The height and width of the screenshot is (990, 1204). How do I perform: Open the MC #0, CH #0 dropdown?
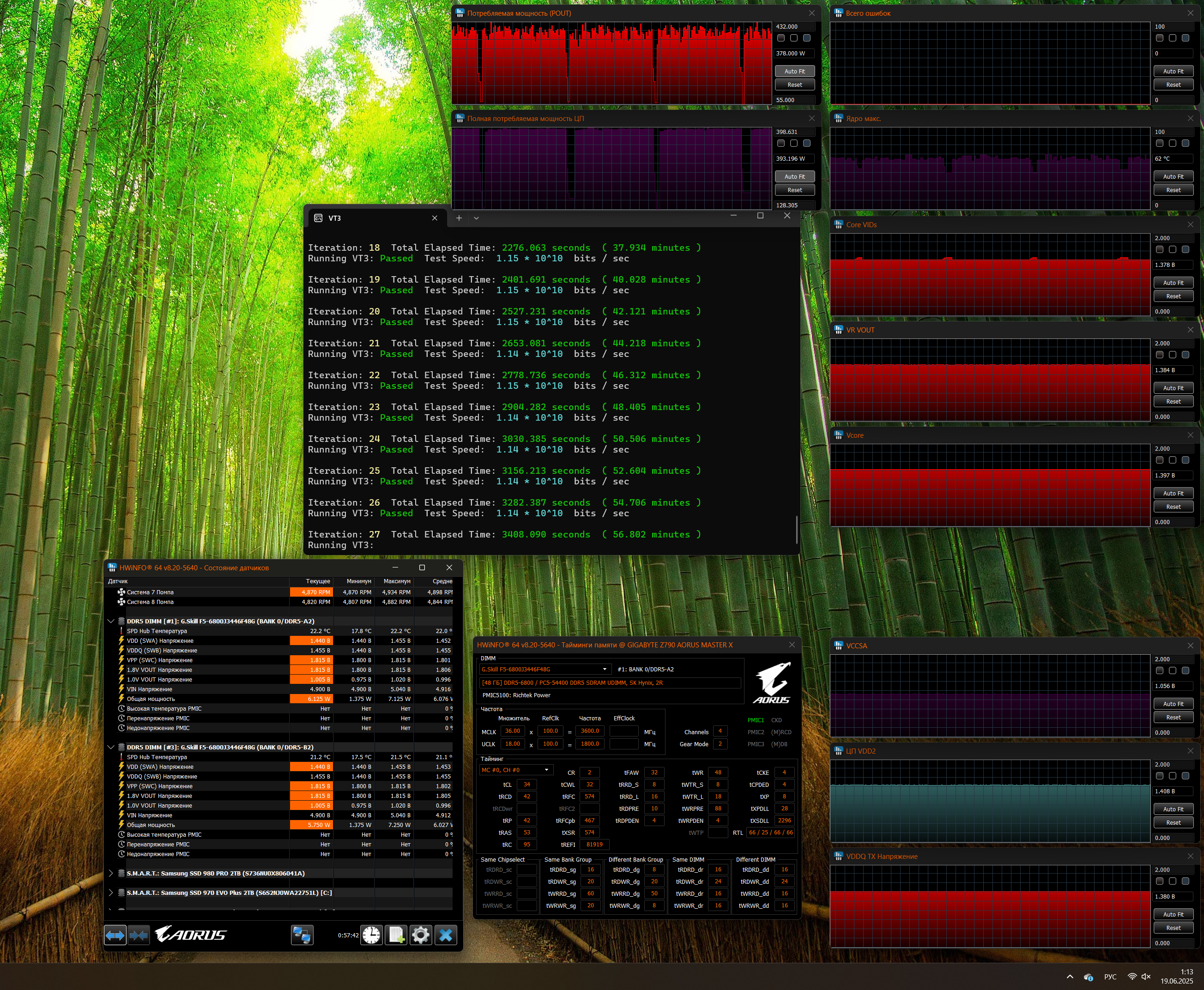(516, 770)
